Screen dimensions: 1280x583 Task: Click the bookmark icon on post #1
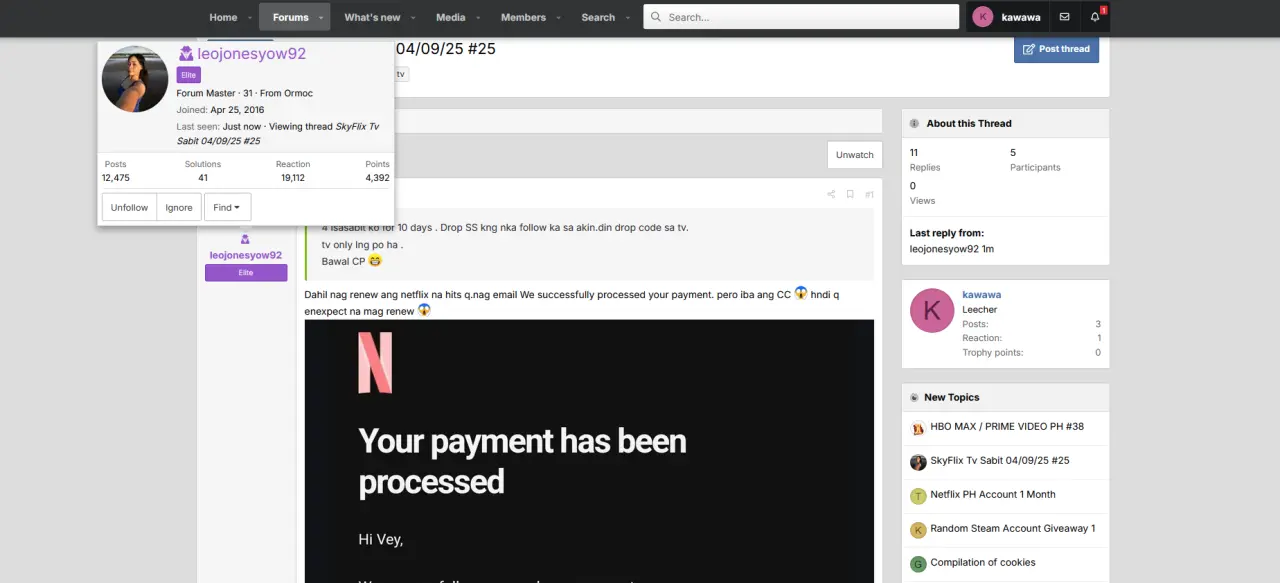pos(850,194)
